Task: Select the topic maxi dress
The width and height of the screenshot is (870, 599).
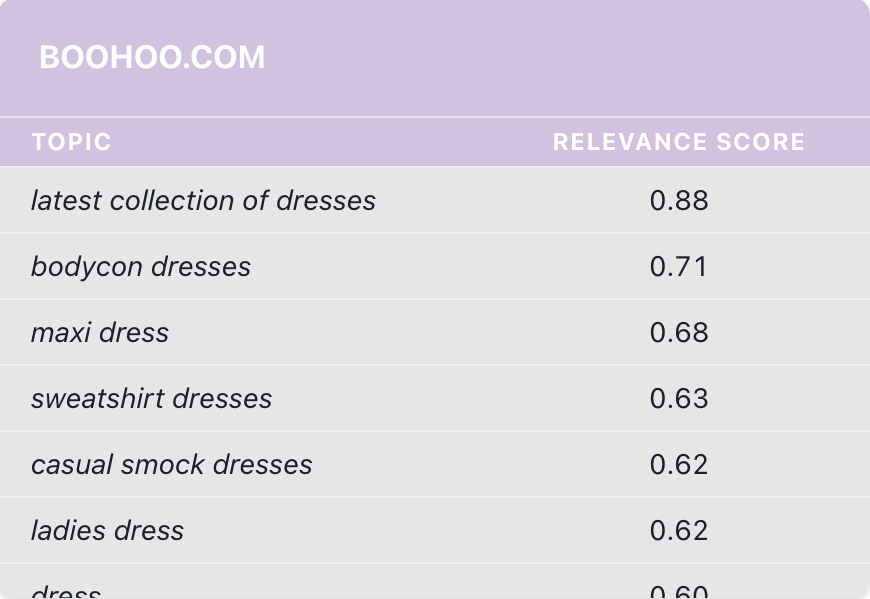Action: [100, 332]
